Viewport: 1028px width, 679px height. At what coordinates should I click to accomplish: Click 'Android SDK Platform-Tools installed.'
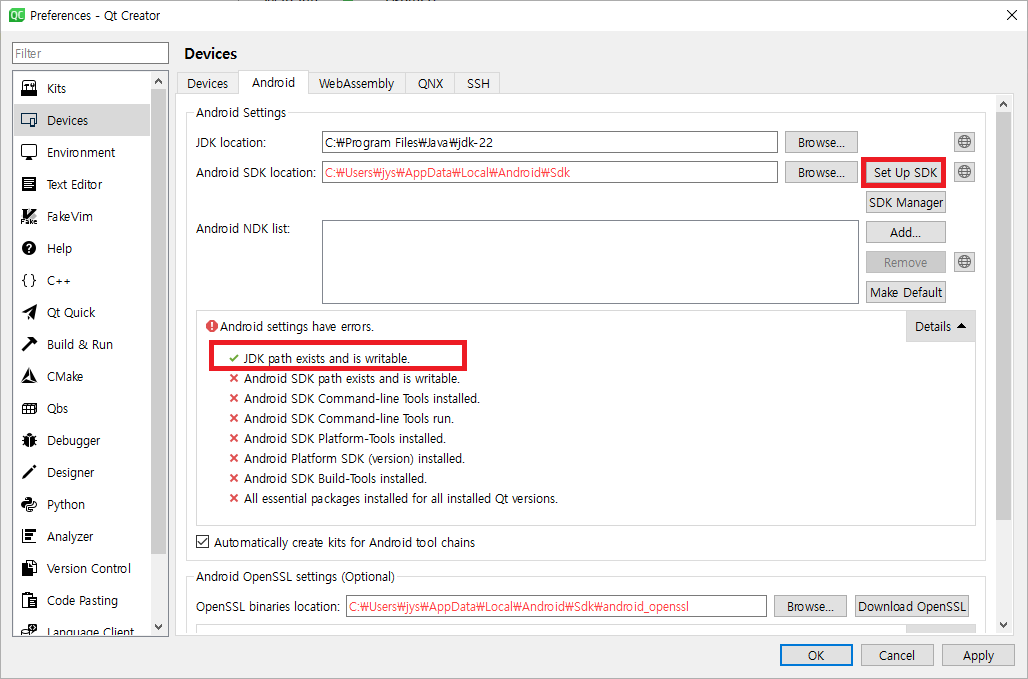pos(345,438)
